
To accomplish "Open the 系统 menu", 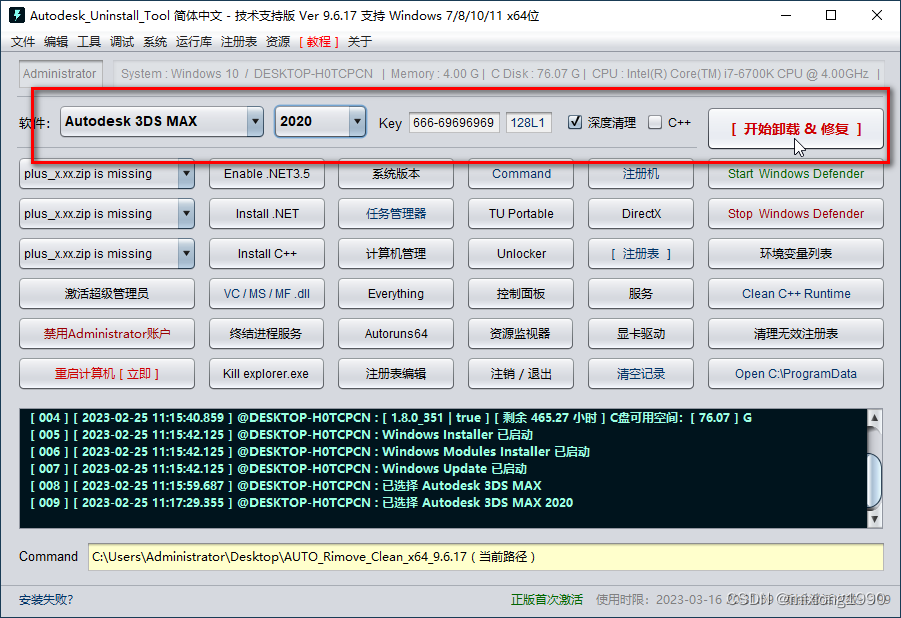I will (155, 41).
